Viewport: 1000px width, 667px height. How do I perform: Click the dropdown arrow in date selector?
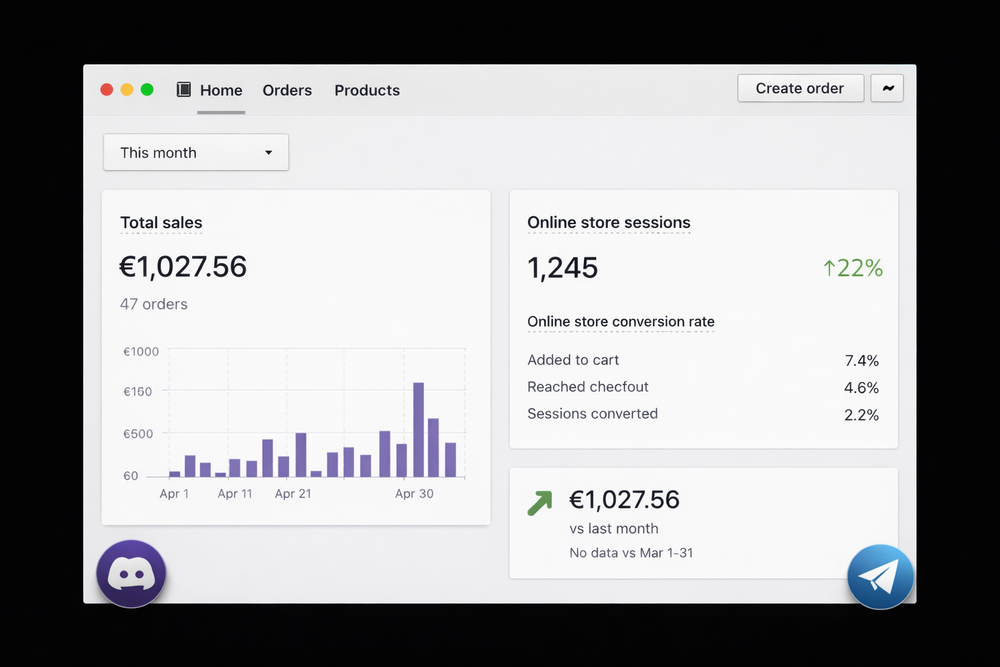point(268,153)
